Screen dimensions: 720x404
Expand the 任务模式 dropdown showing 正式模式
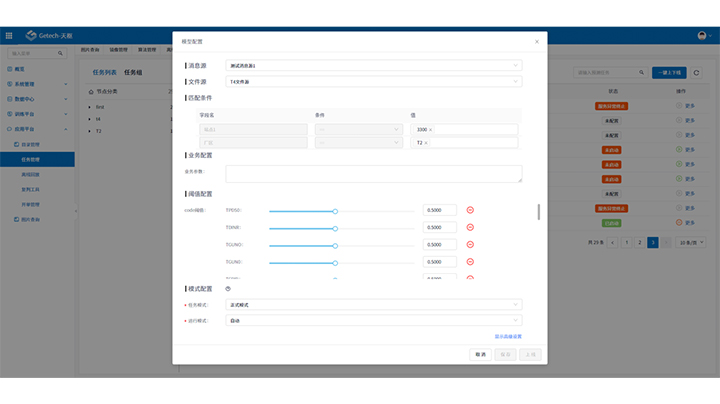coord(374,304)
